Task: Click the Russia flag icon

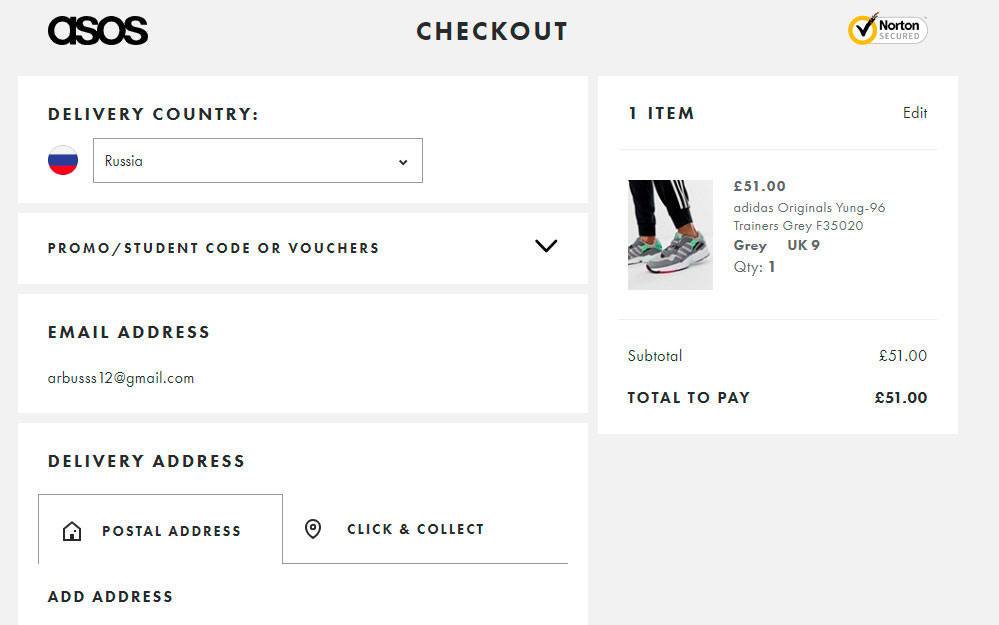Action: (x=63, y=160)
